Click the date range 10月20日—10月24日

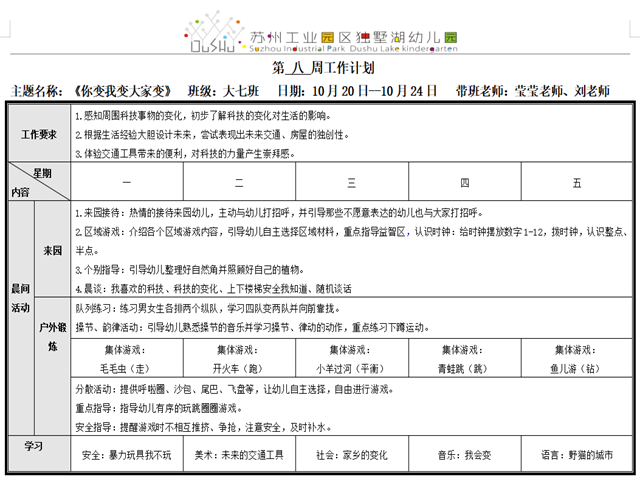coord(374,91)
